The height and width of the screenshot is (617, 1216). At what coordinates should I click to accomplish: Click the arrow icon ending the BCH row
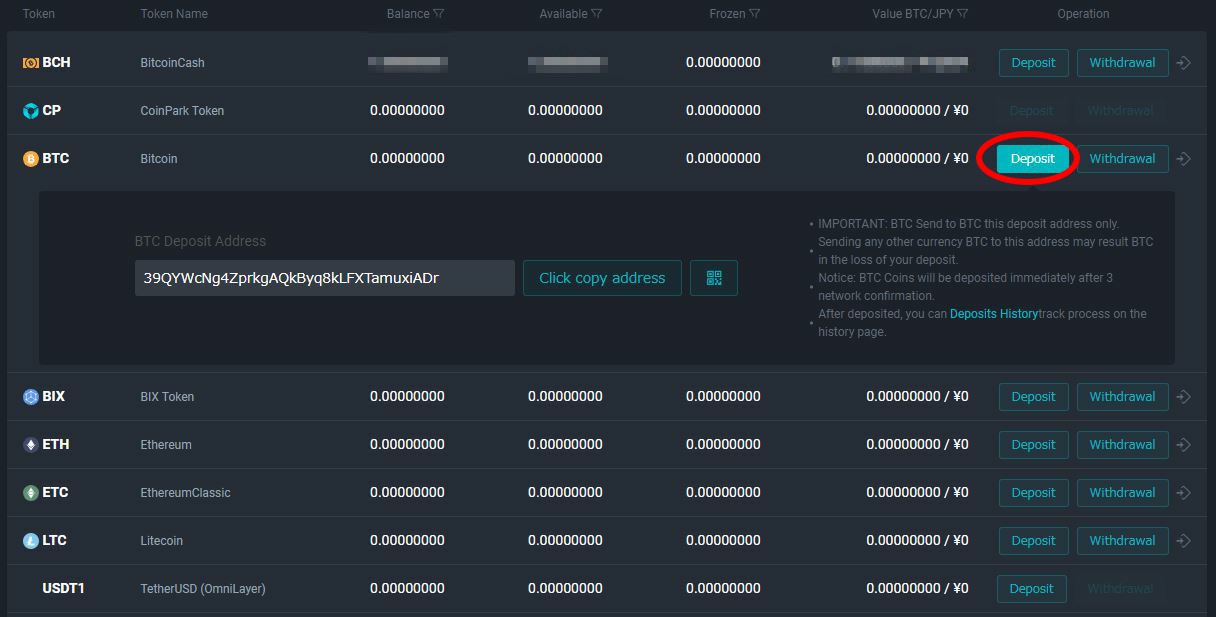[1184, 63]
